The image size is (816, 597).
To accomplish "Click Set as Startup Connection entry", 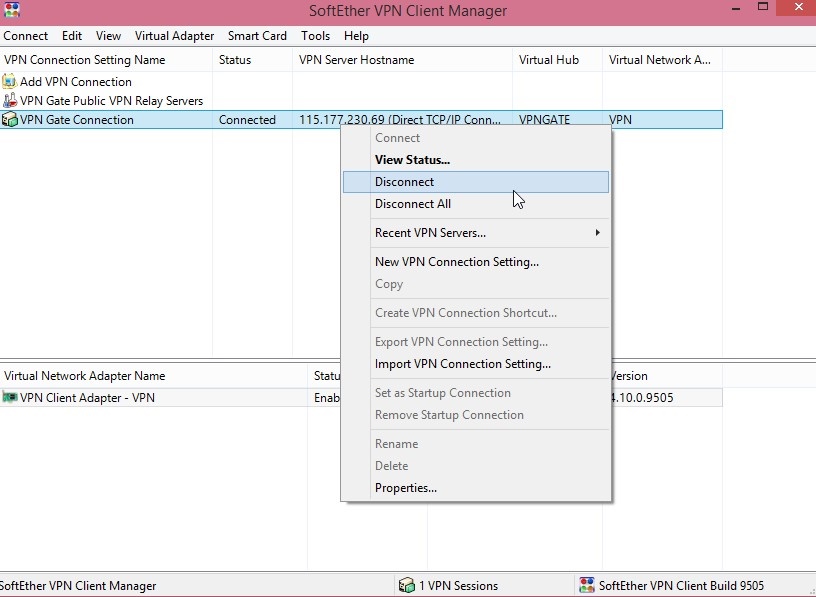I will (x=476, y=393).
